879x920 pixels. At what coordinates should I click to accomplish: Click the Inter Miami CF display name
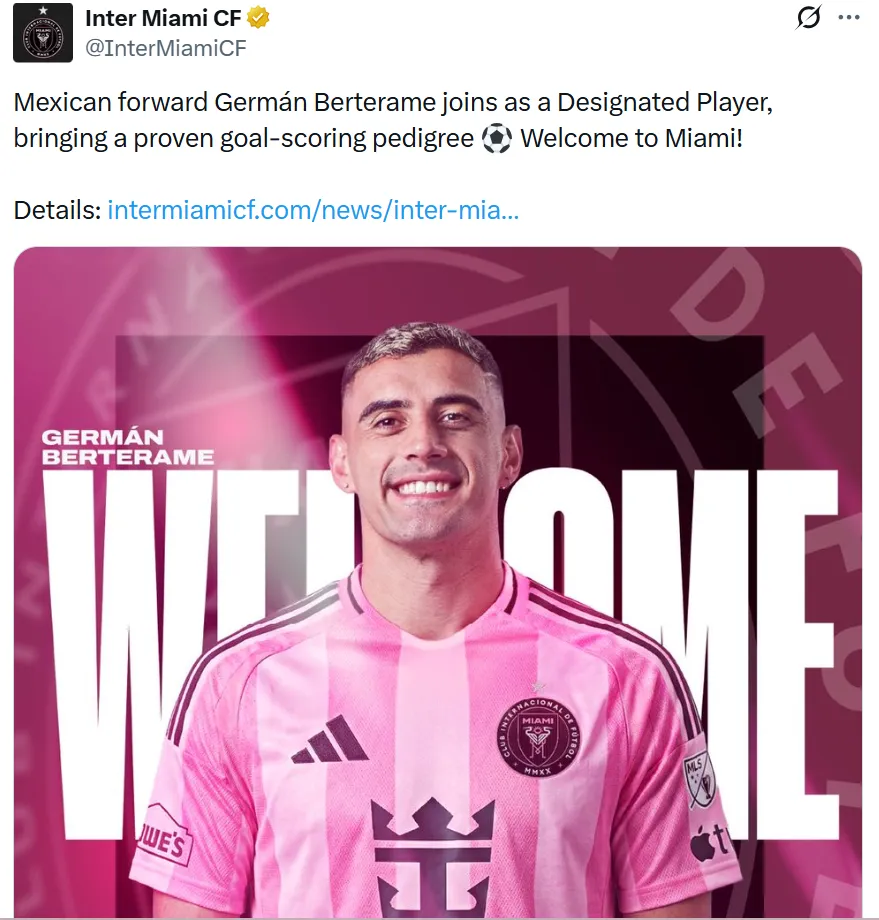pyautogui.click(x=163, y=18)
